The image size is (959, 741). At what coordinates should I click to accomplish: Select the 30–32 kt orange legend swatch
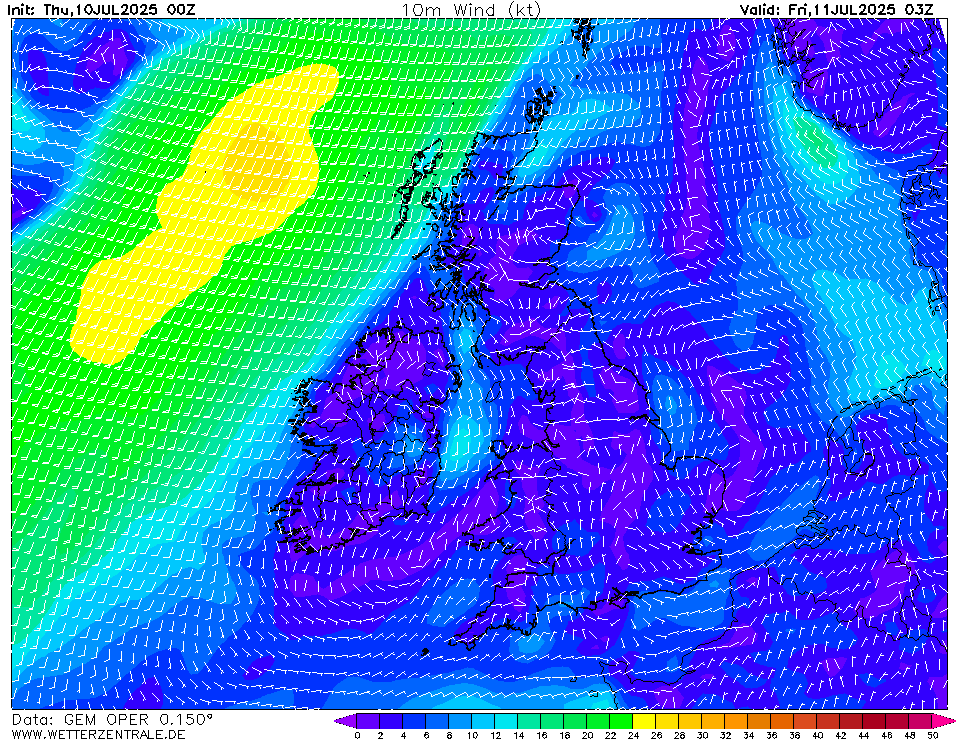click(713, 721)
